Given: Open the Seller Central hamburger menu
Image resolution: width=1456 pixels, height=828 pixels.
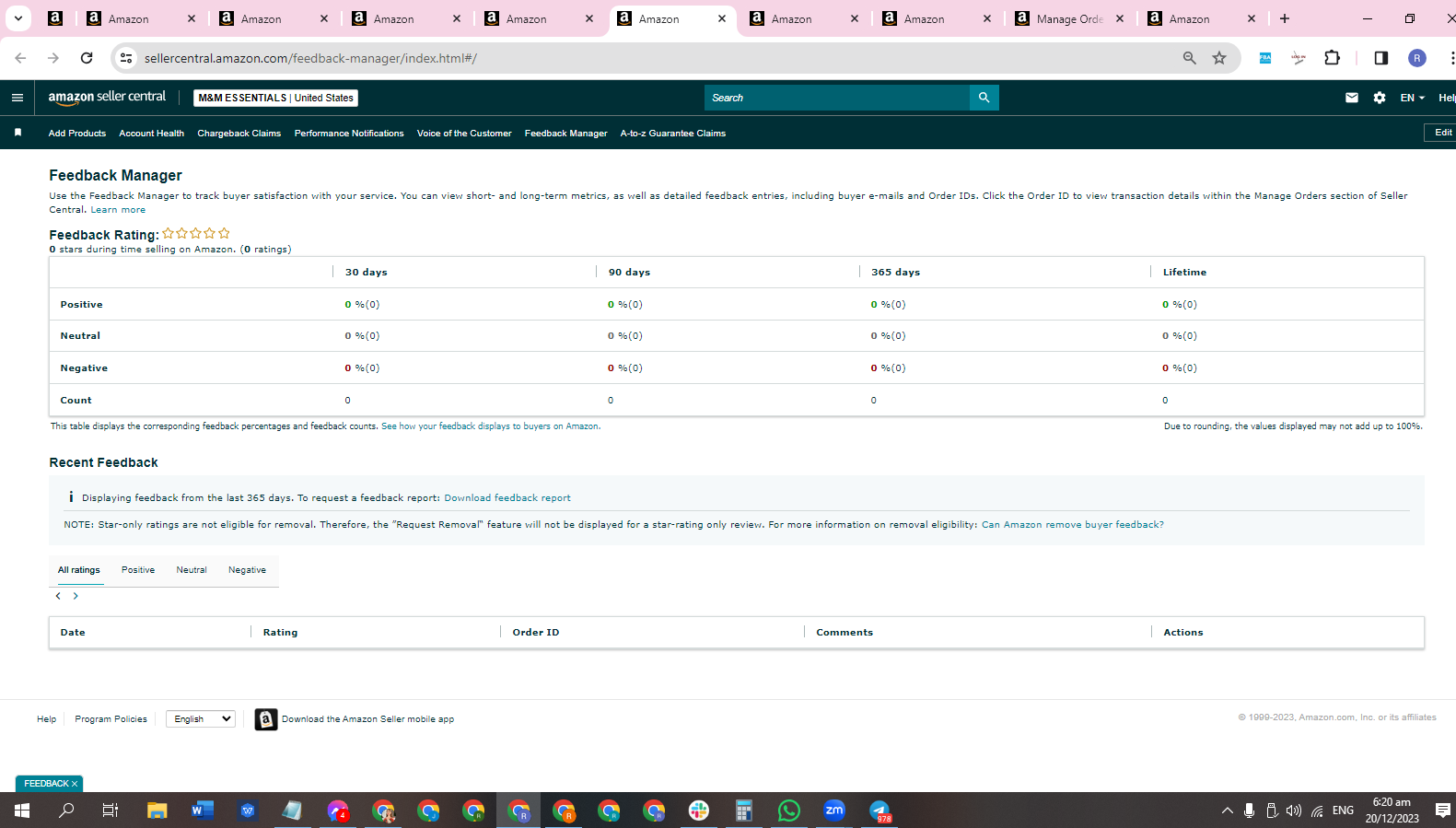Looking at the screenshot, I should click(x=17, y=98).
